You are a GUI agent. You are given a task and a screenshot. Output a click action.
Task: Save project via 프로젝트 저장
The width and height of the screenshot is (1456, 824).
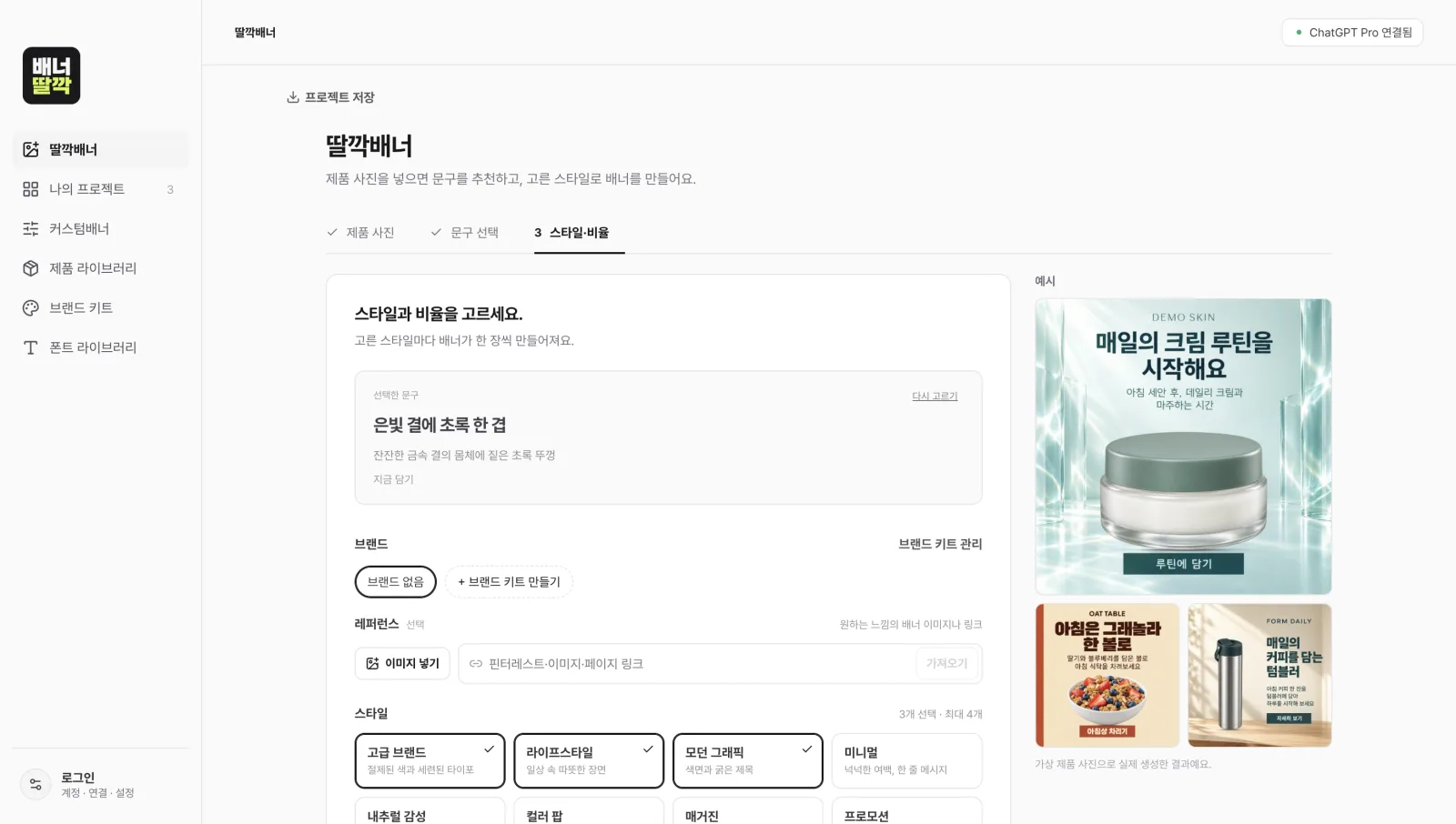(x=330, y=97)
